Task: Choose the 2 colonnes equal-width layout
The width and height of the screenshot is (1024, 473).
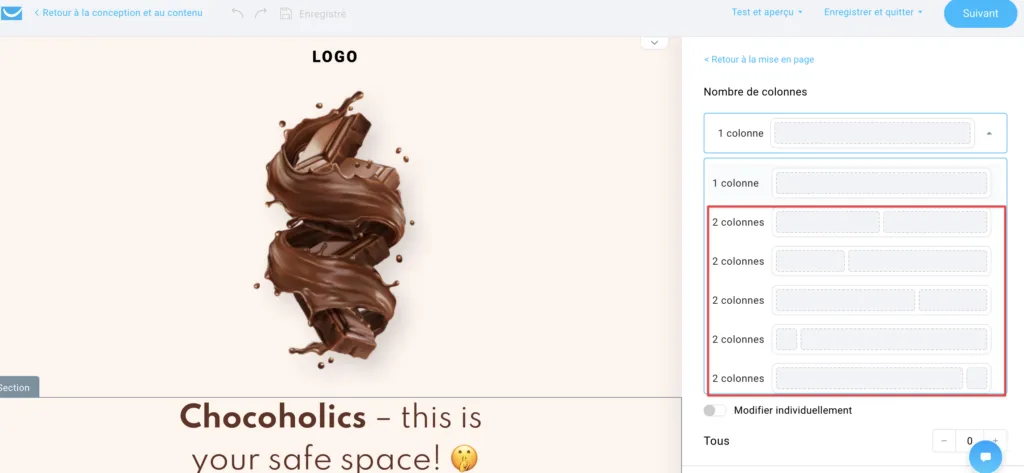Action: click(850, 222)
